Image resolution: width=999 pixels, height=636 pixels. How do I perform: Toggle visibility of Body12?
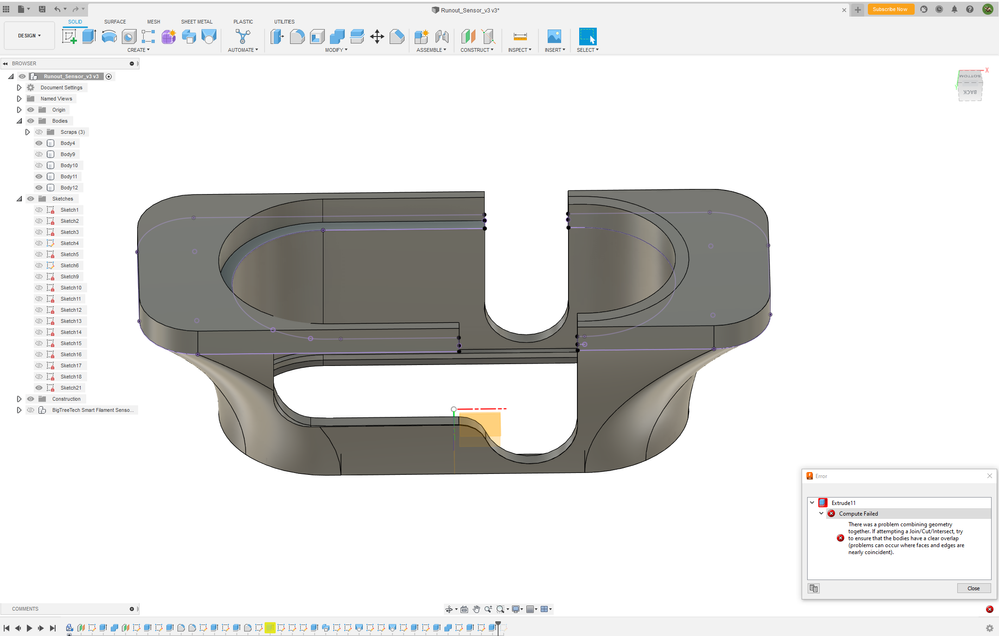click(39, 187)
